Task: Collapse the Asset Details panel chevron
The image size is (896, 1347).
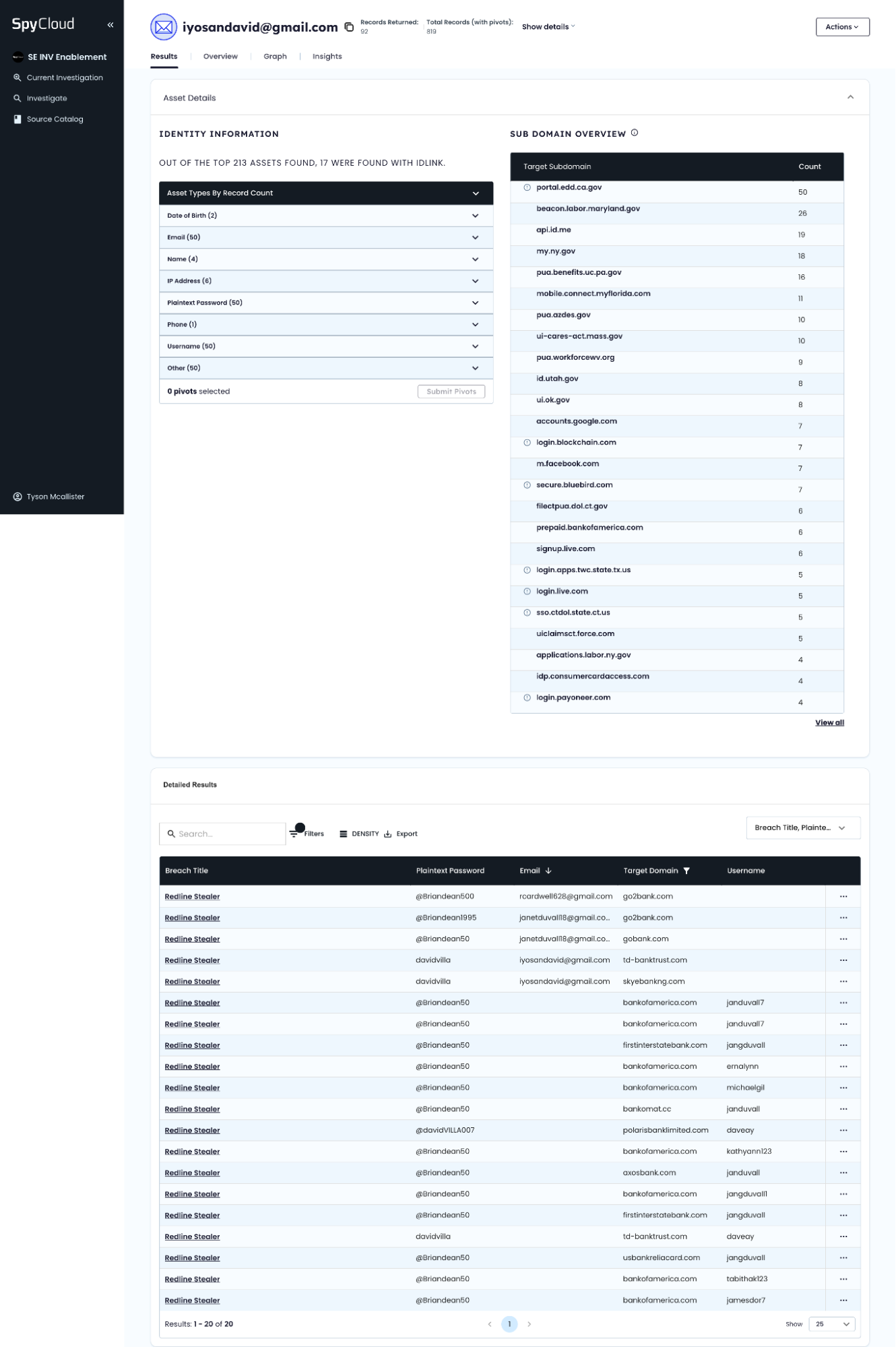Action: tap(850, 98)
